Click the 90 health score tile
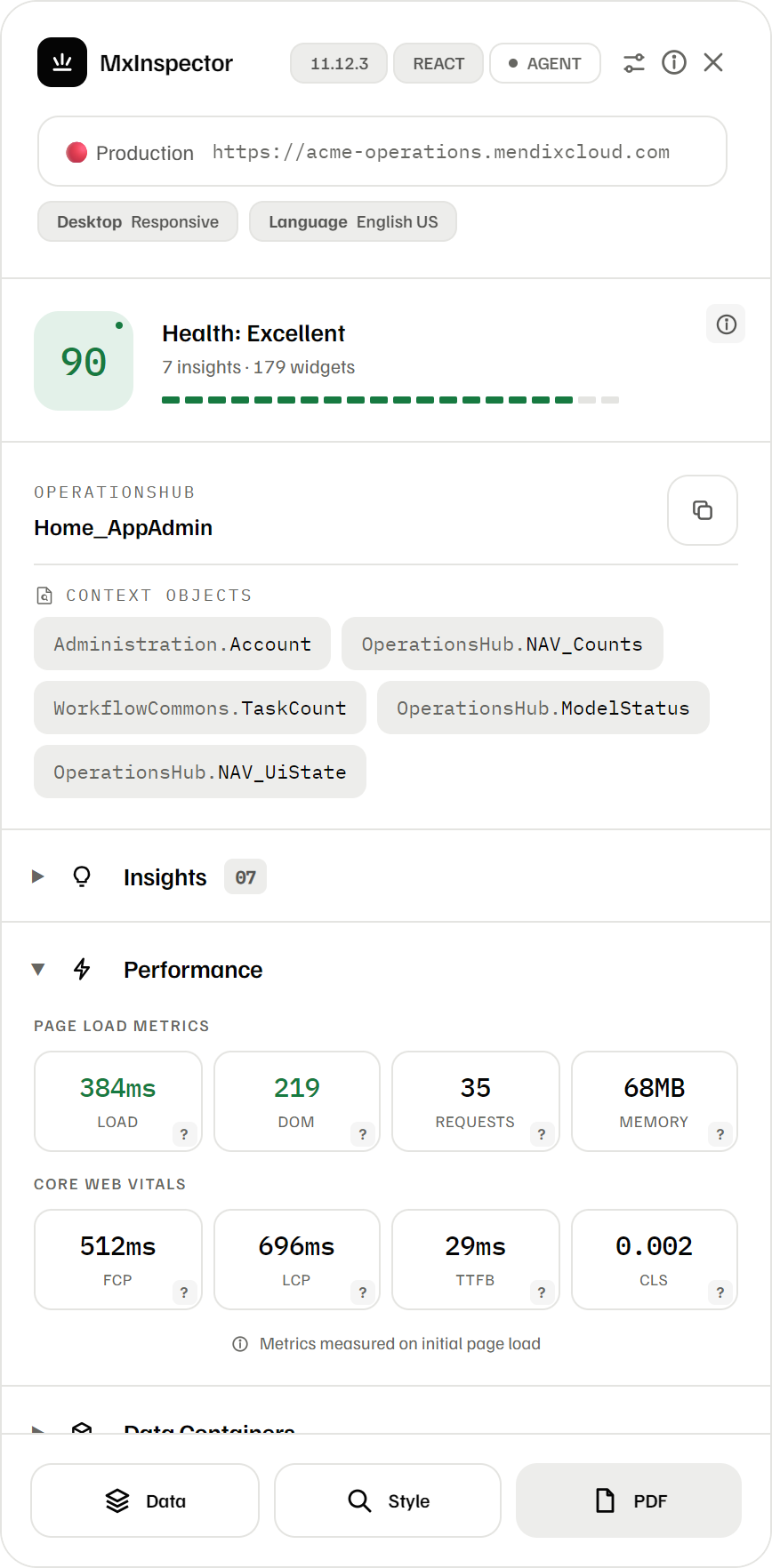Screen dimensions: 772x1568 pos(84,361)
